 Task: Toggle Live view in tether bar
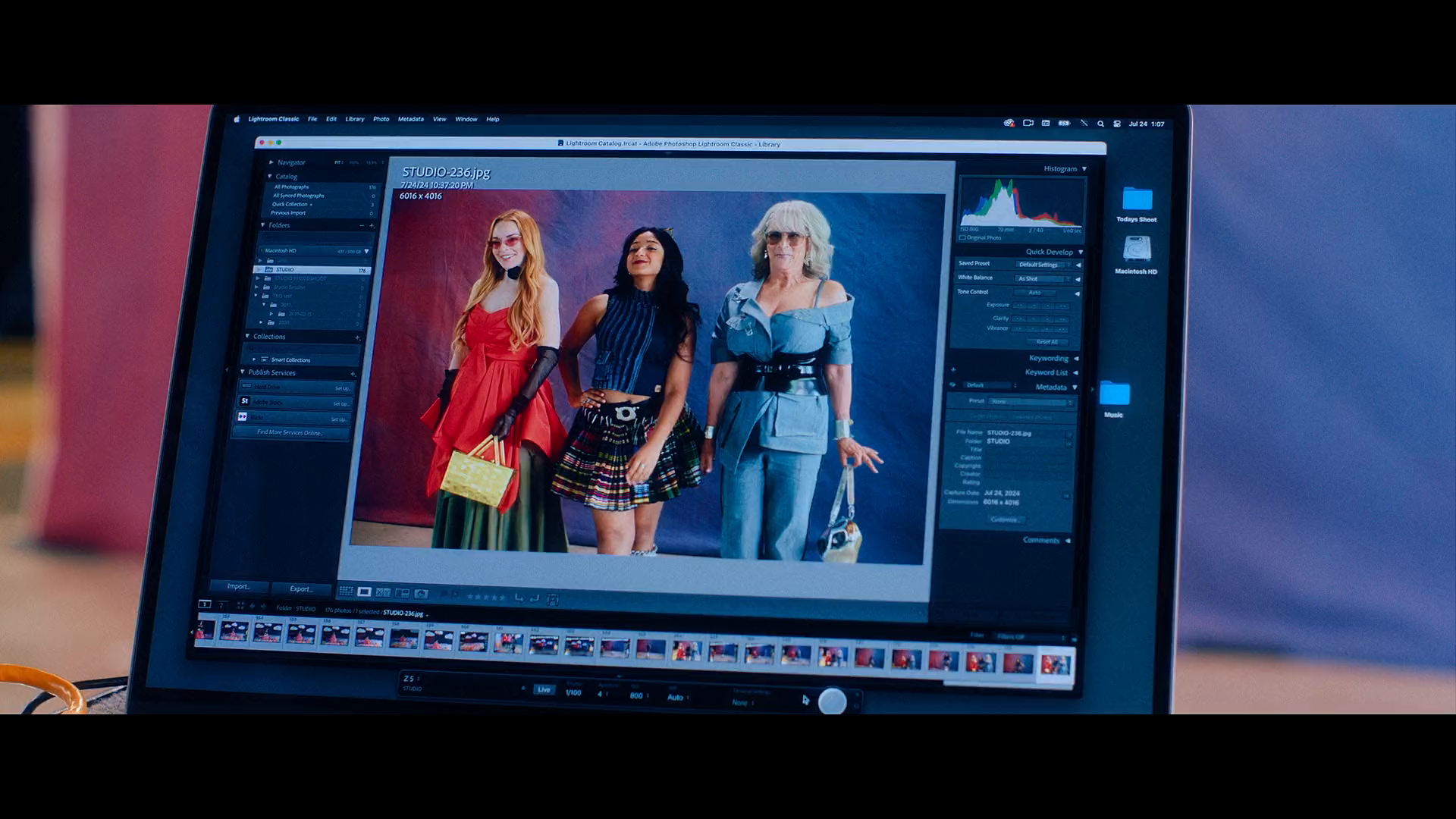[544, 689]
